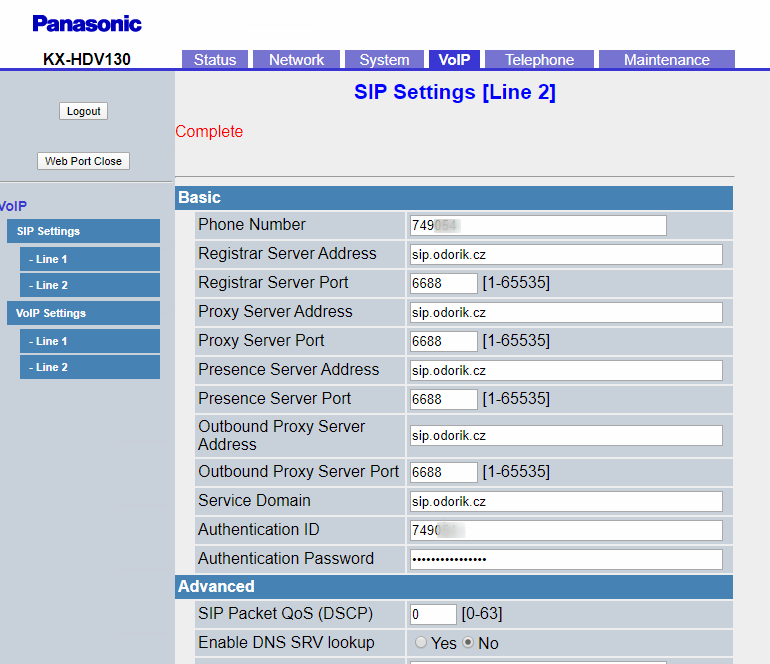Click the Proxy Server Port field
The width and height of the screenshot is (770, 664).
(x=443, y=341)
